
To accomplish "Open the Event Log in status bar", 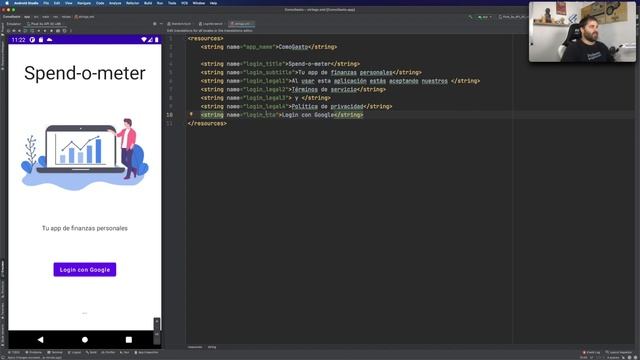I will [x=591, y=352].
